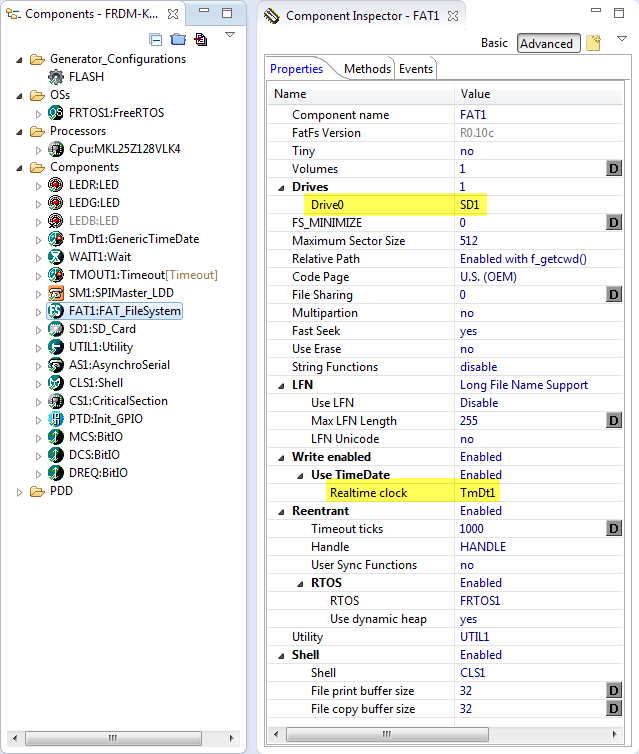The width and height of the screenshot is (639, 754).
Task: Click the D button on Timeout ticks row
Action: click(614, 529)
